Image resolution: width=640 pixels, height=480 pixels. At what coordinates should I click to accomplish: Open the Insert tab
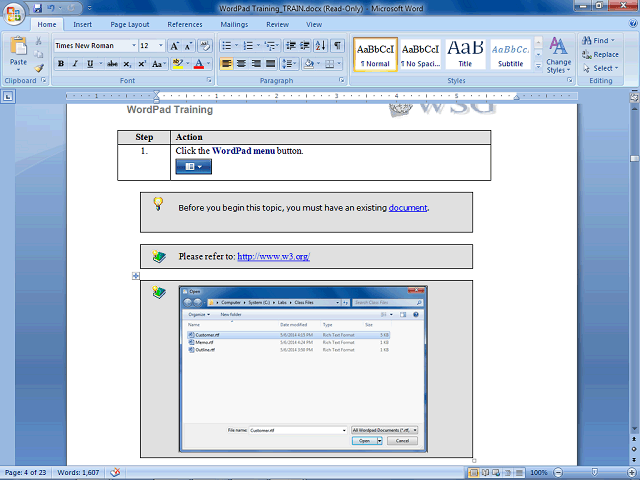(82, 24)
